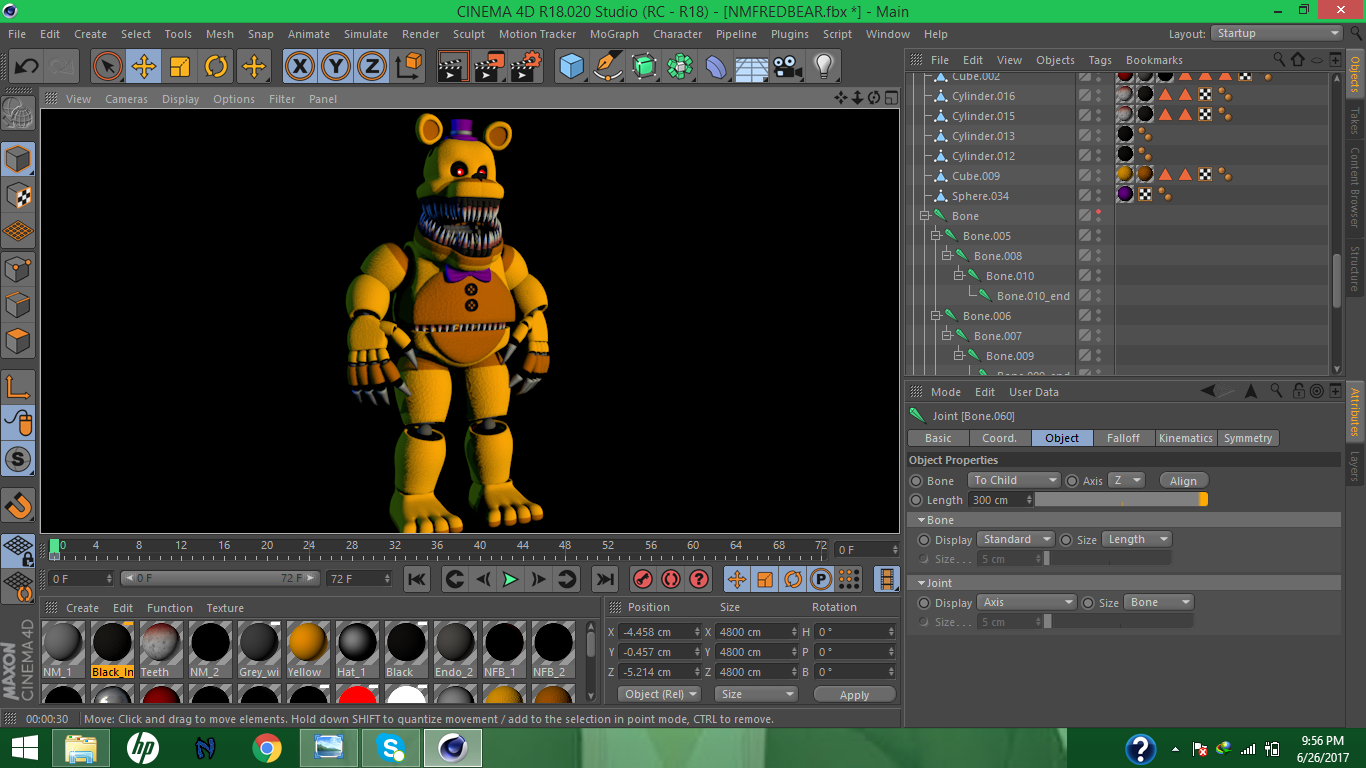Open the Axis Z dropdown
The width and height of the screenshot is (1366, 768).
point(1125,481)
